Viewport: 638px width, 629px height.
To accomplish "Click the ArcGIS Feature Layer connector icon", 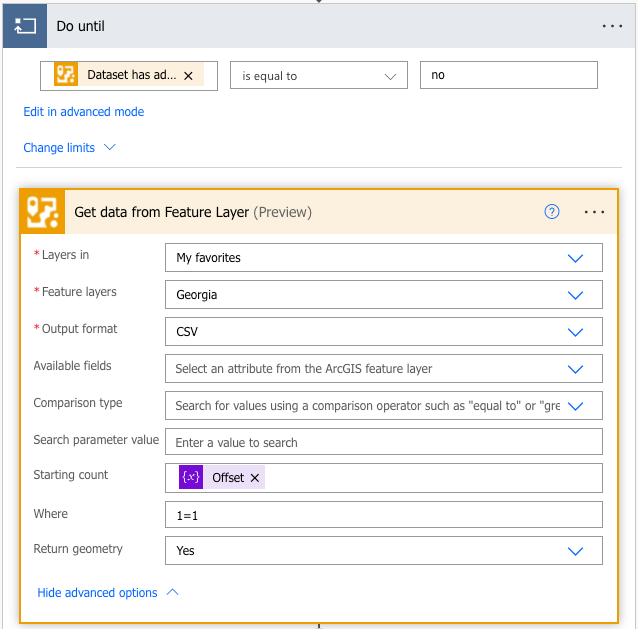I will [42, 212].
